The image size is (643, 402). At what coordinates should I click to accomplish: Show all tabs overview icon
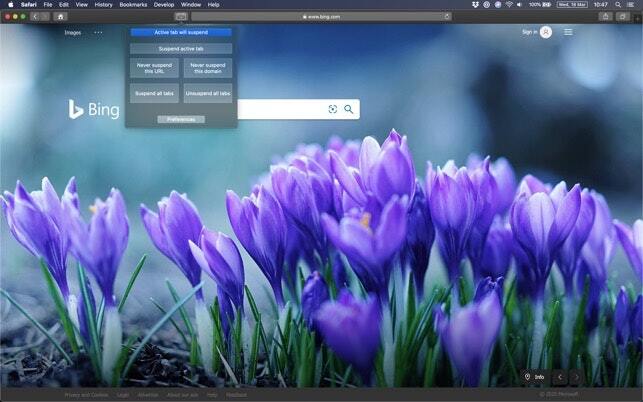(x=622, y=16)
